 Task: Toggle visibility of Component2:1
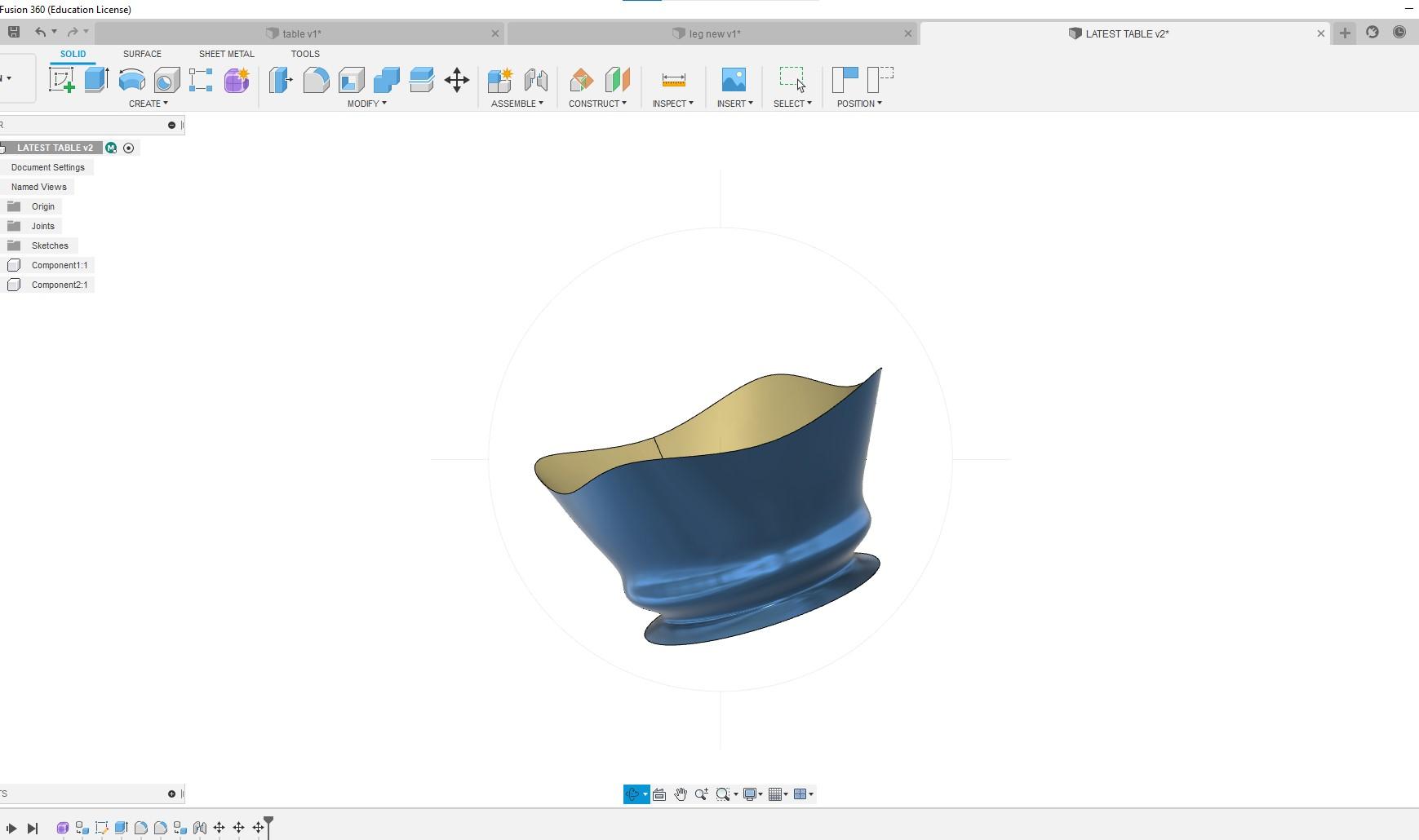click(14, 285)
